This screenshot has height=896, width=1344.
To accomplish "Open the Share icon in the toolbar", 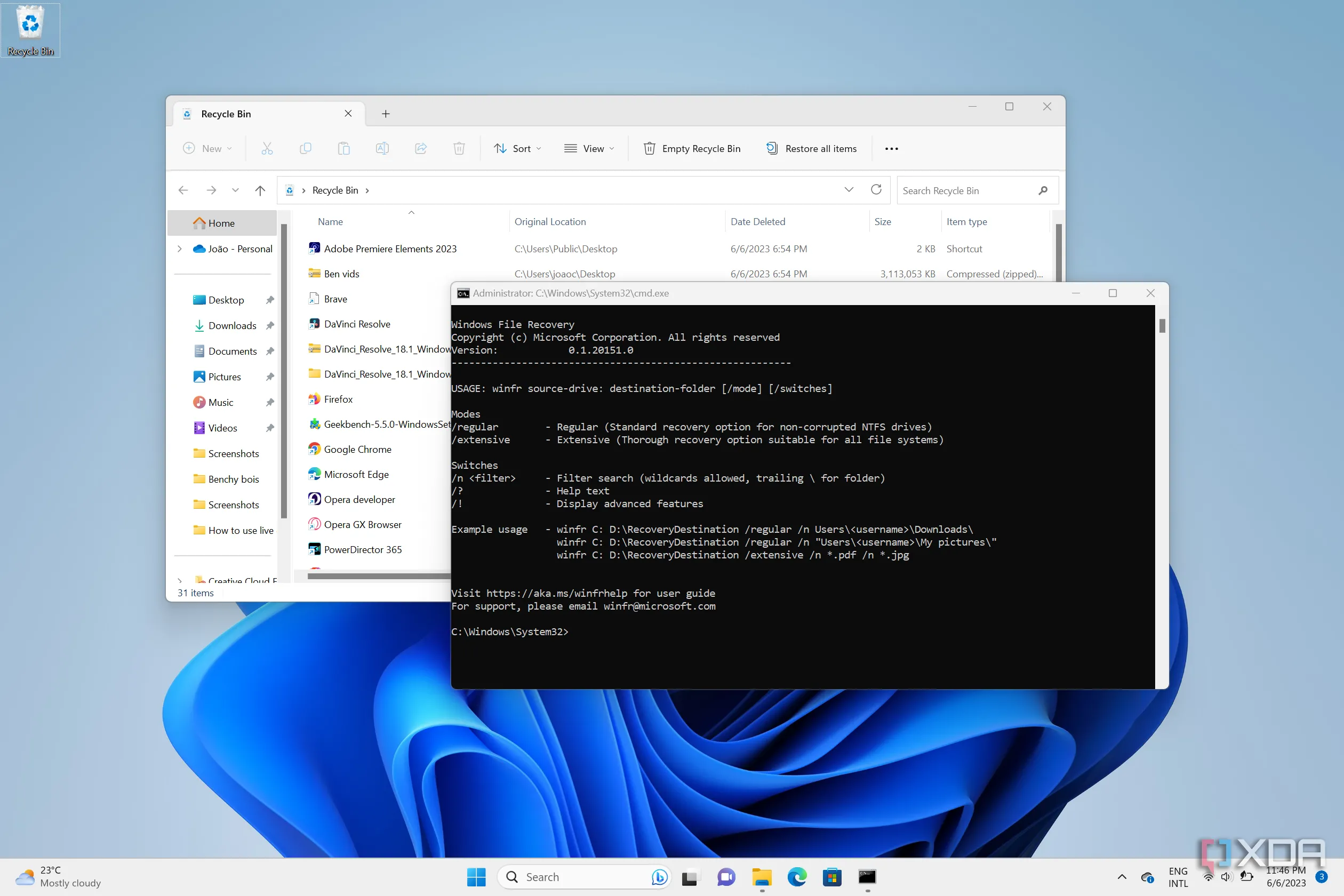I will tap(421, 148).
